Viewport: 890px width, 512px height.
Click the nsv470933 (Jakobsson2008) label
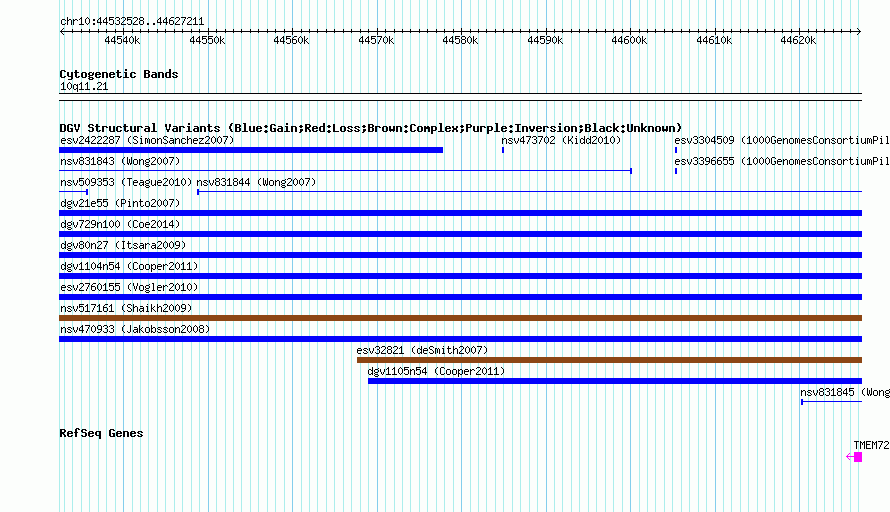(x=135, y=329)
